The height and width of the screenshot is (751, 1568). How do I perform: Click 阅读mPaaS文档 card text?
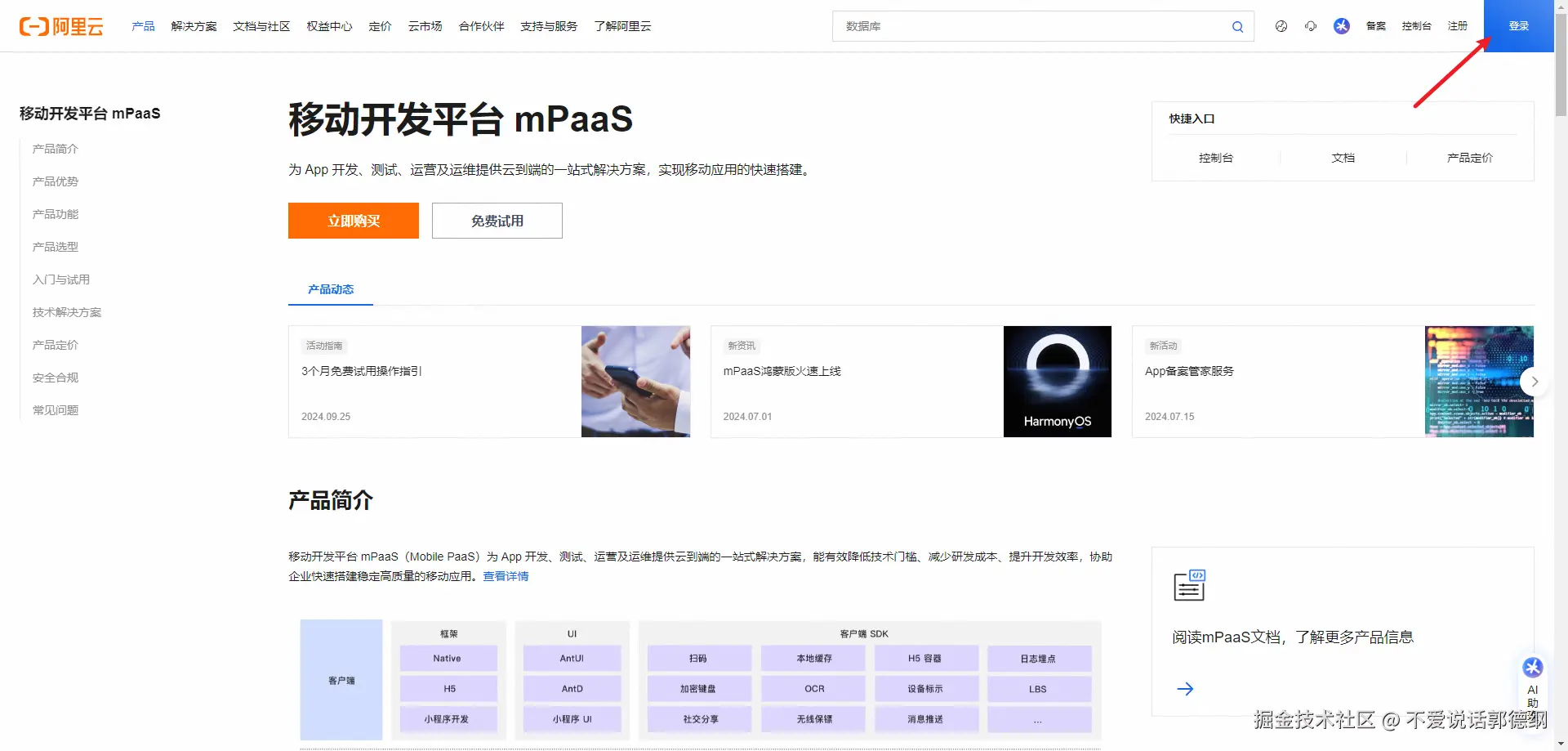[1293, 637]
